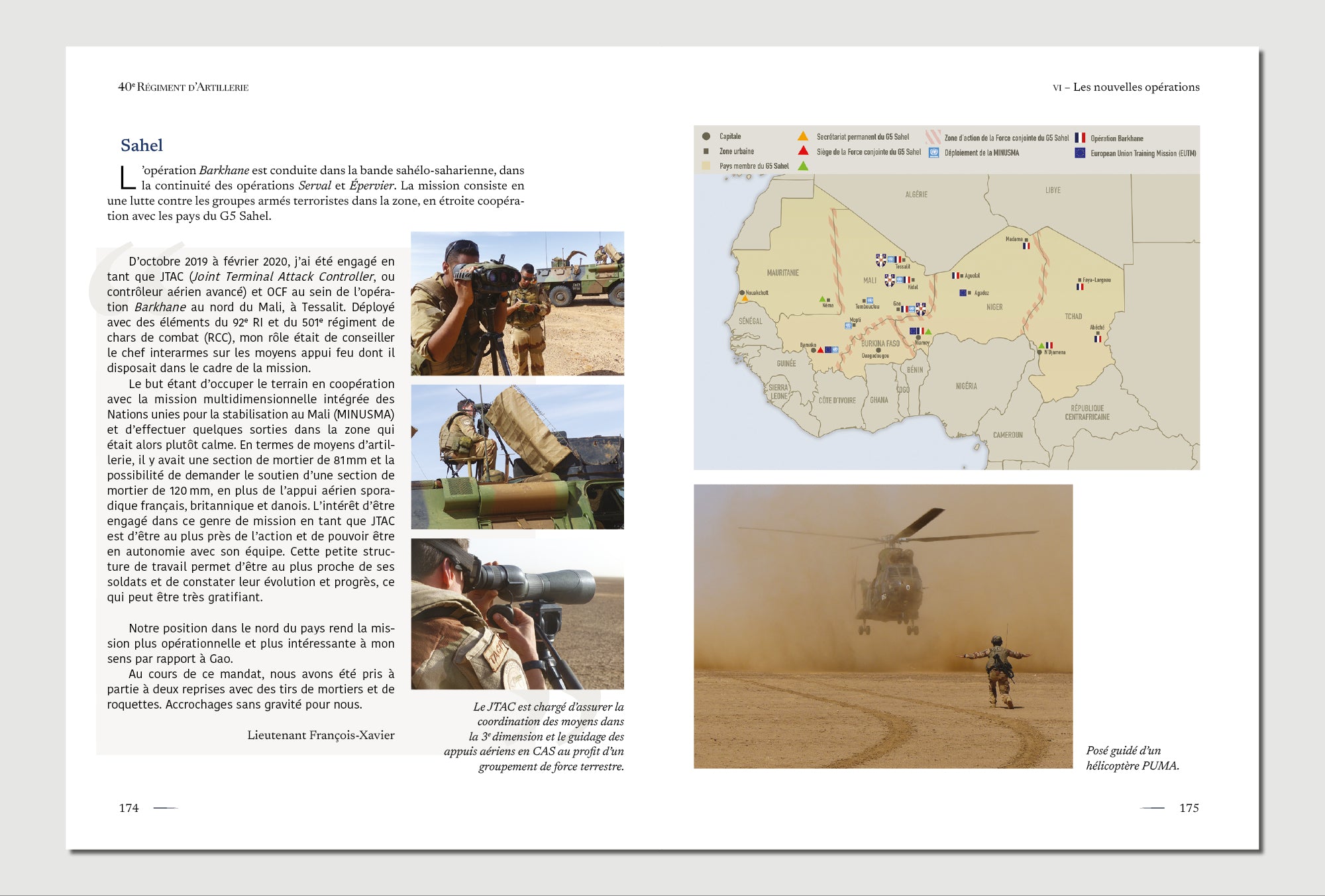
Task: Click 'Siège de la Force conjointe' legend text
Action: [x=869, y=152]
